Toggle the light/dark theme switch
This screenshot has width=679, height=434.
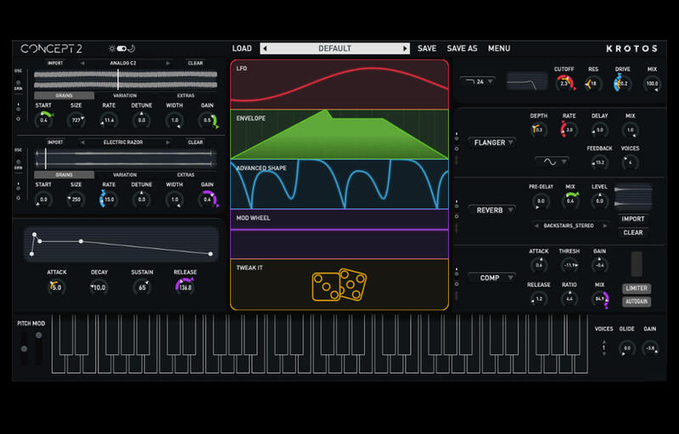122,49
